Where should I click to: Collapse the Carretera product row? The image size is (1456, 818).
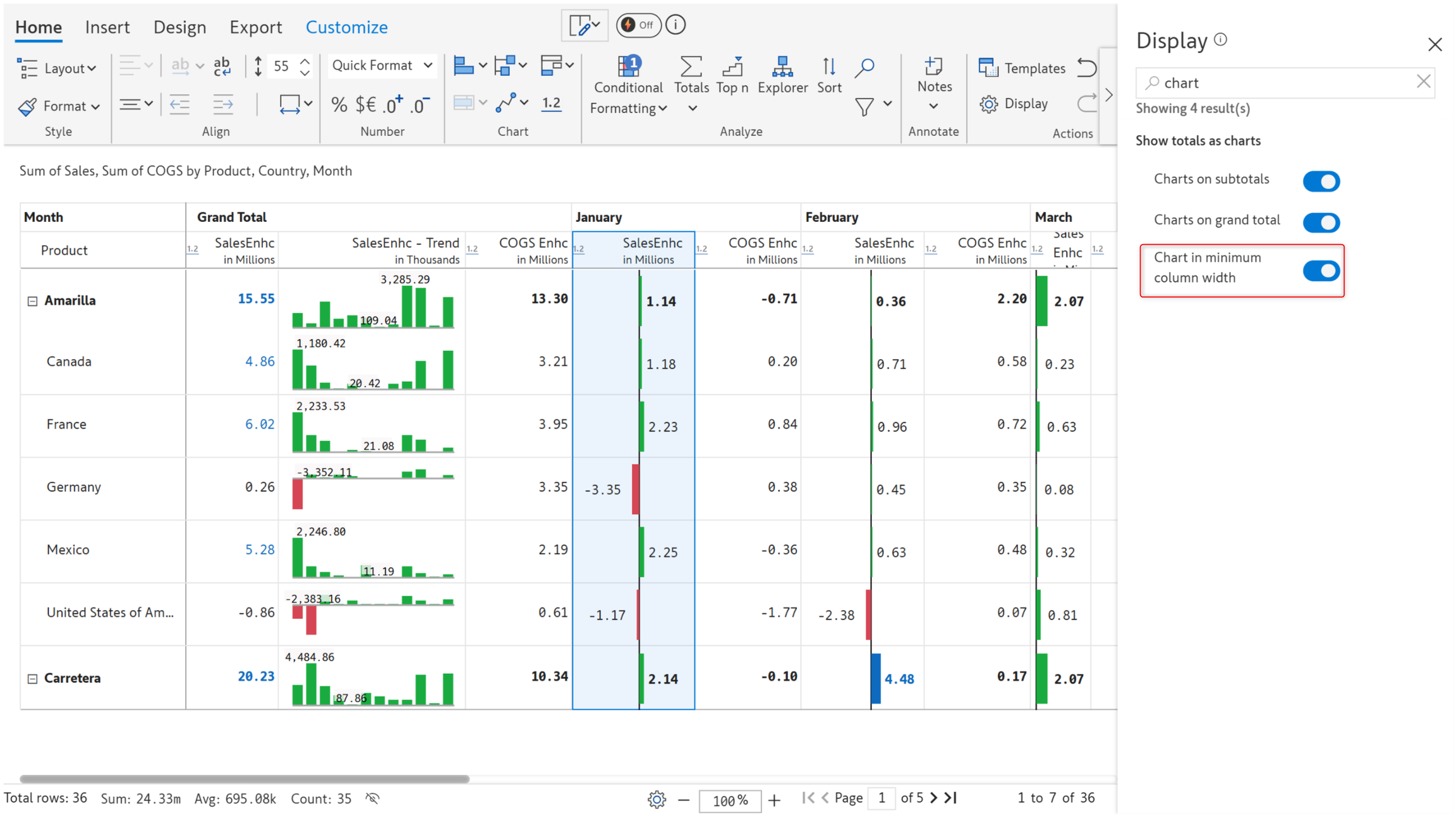[x=32, y=678]
